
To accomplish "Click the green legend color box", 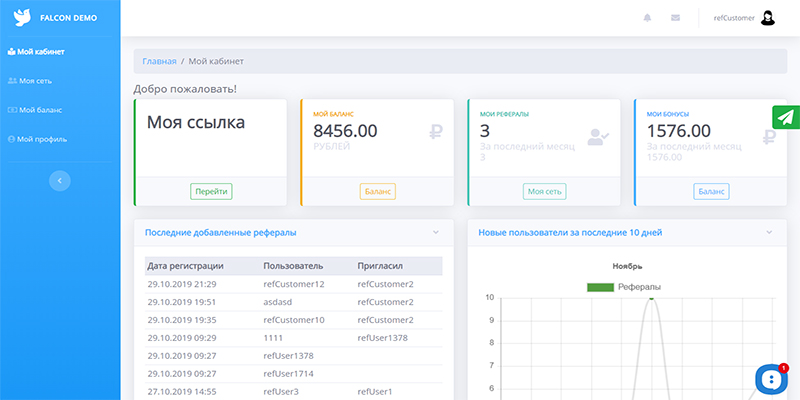I will 600,287.
